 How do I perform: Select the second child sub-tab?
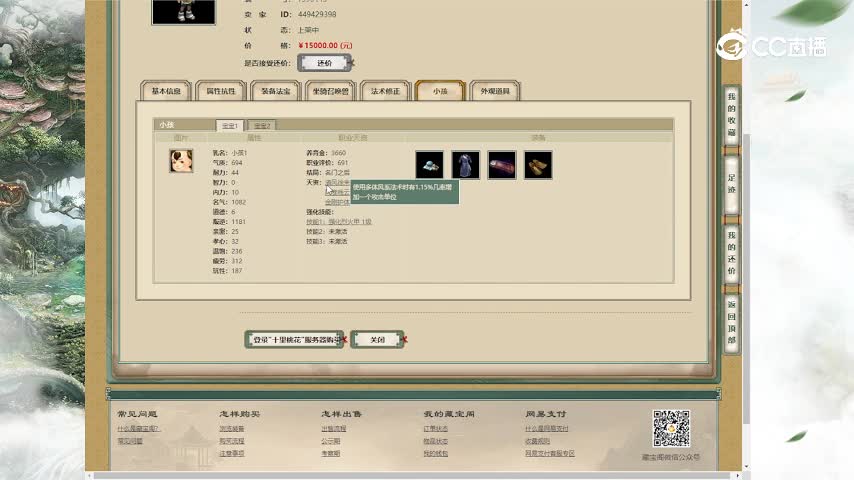coord(262,125)
